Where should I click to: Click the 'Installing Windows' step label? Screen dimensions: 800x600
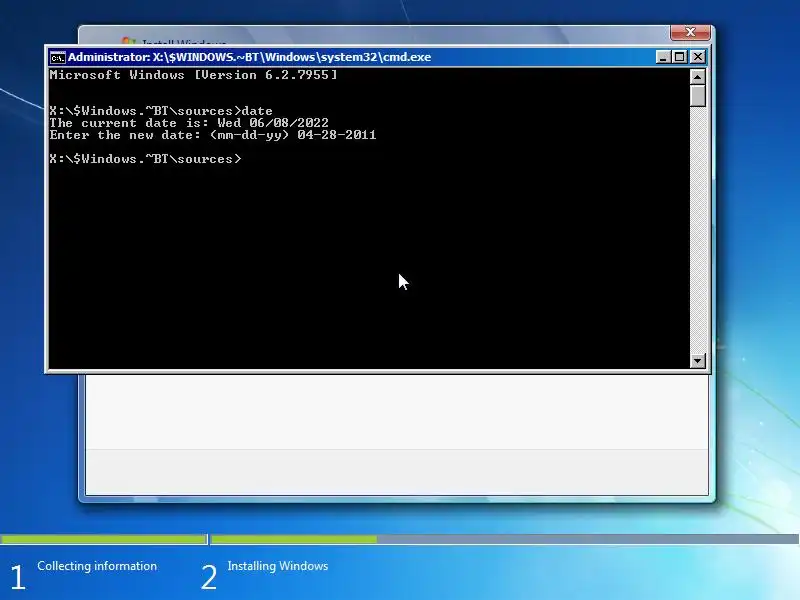coord(278,566)
